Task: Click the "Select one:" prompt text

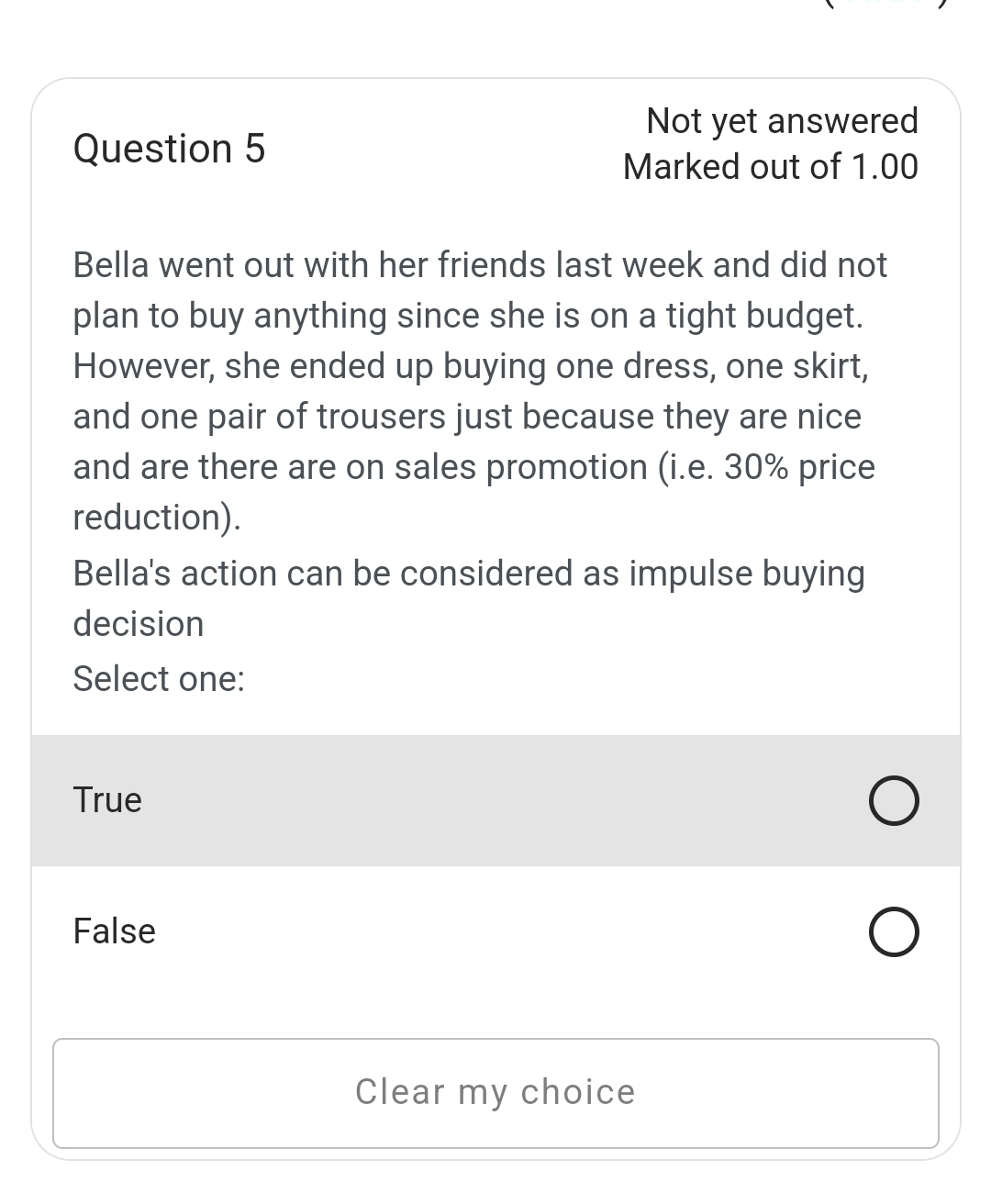Action: [x=159, y=679]
